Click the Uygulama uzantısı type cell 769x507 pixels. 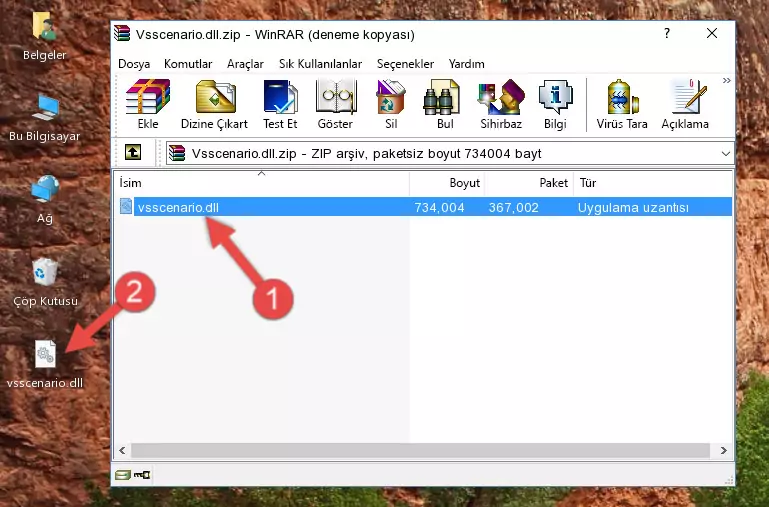(633, 207)
